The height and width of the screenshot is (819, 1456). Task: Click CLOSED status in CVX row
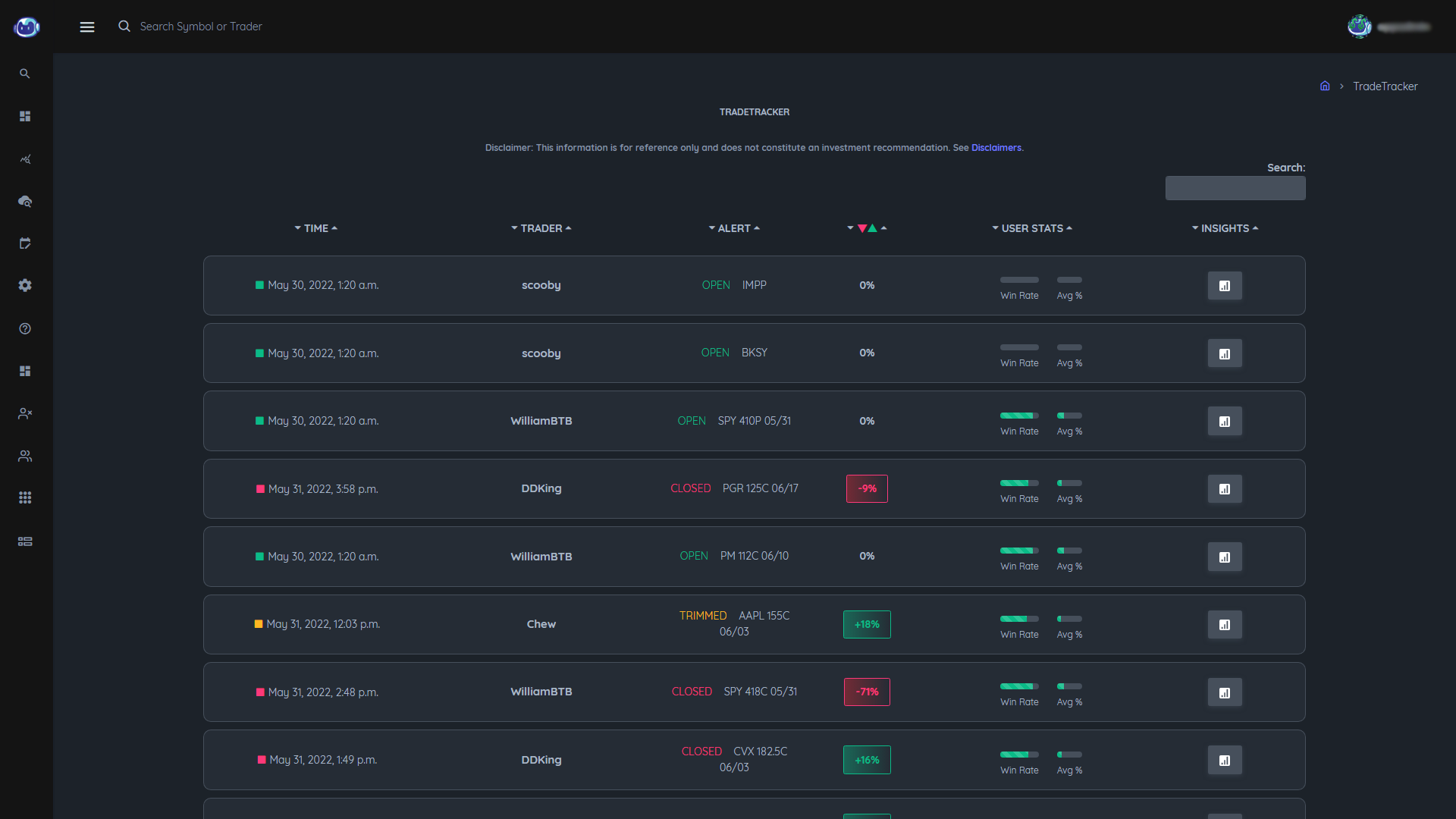pyautogui.click(x=701, y=752)
